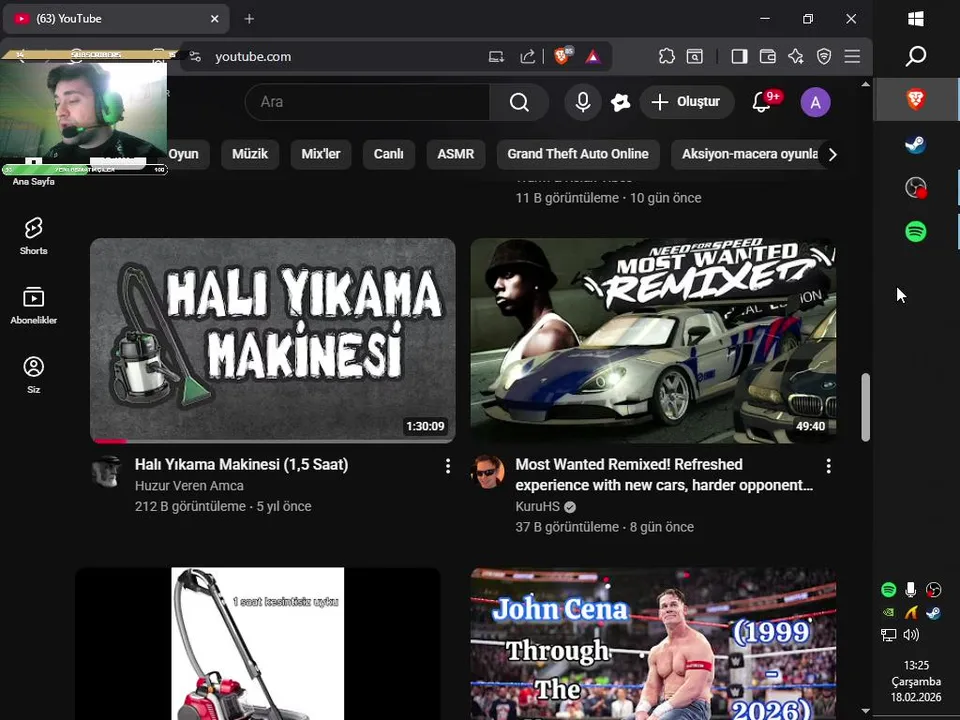The width and height of the screenshot is (960, 720).
Task: Open John Cena Through The Years thumbnail
Action: click(653, 643)
